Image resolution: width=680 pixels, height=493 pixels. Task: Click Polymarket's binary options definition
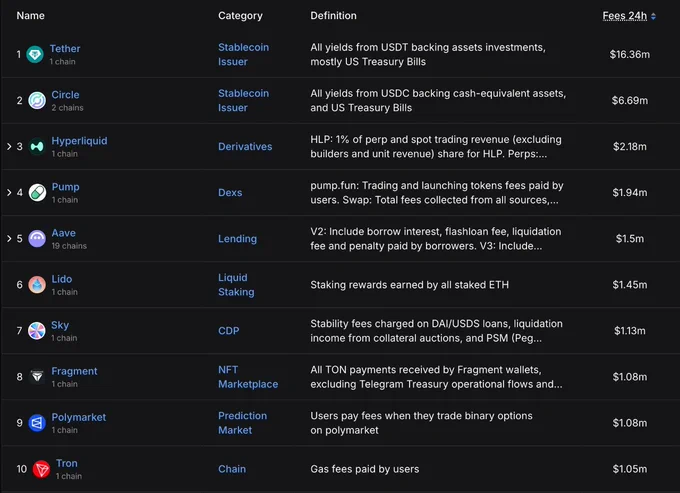click(422, 423)
